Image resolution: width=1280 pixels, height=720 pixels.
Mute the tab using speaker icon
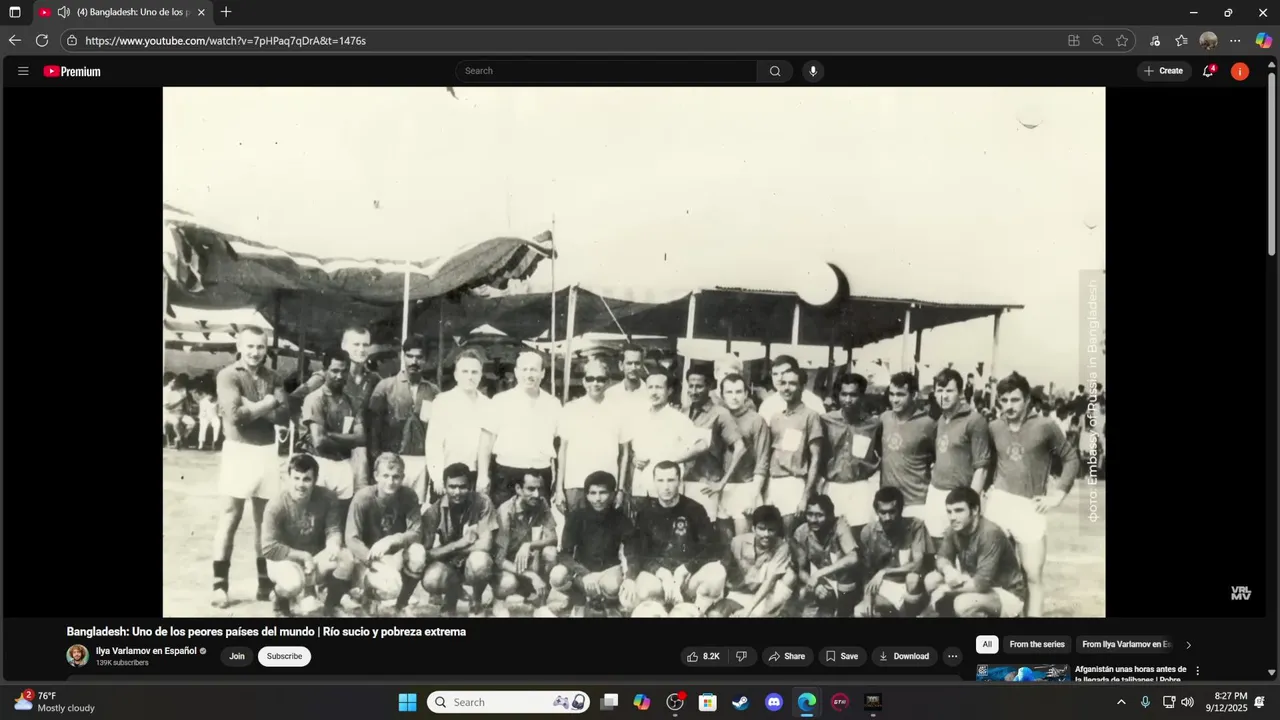pyautogui.click(x=64, y=12)
